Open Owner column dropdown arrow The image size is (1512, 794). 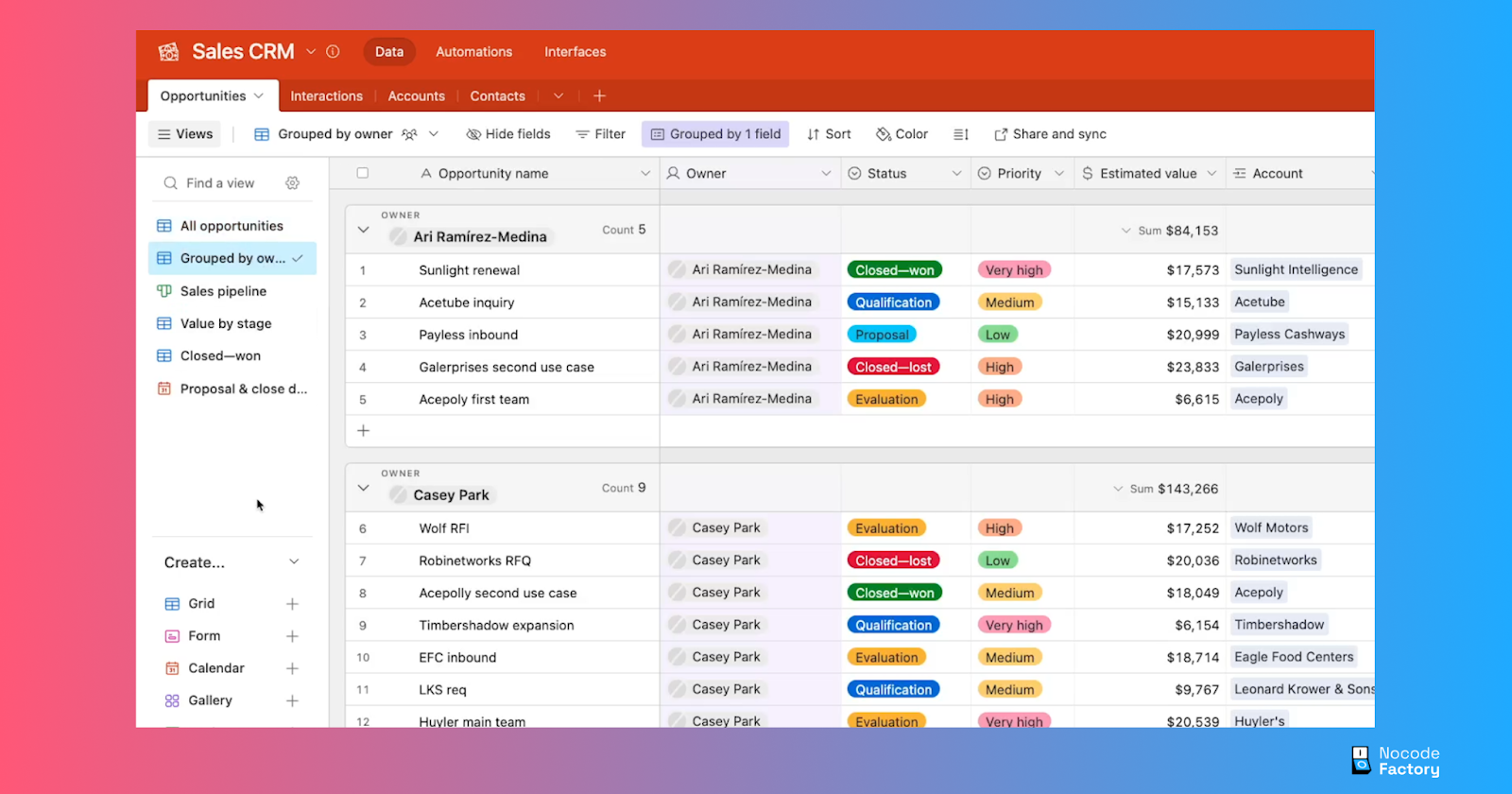(826, 174)
